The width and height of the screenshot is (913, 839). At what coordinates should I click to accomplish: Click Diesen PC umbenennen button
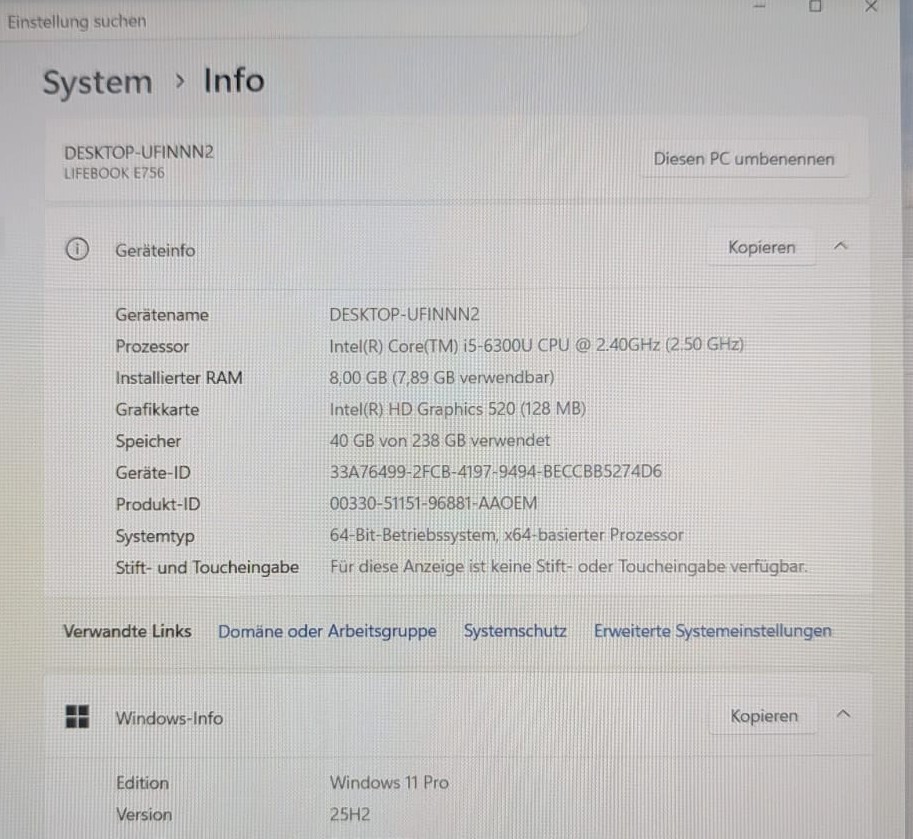coord(744,159)
